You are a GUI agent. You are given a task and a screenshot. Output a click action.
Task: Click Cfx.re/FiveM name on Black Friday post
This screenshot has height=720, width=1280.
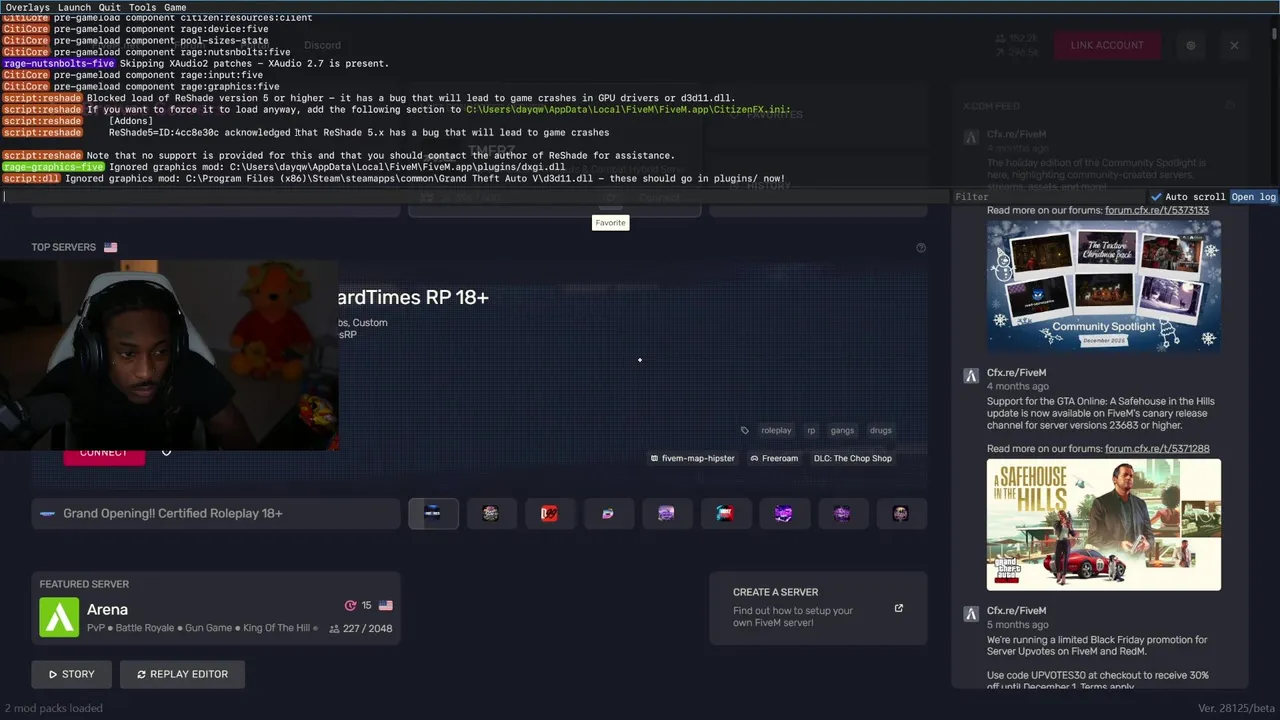coord(1016,610)
